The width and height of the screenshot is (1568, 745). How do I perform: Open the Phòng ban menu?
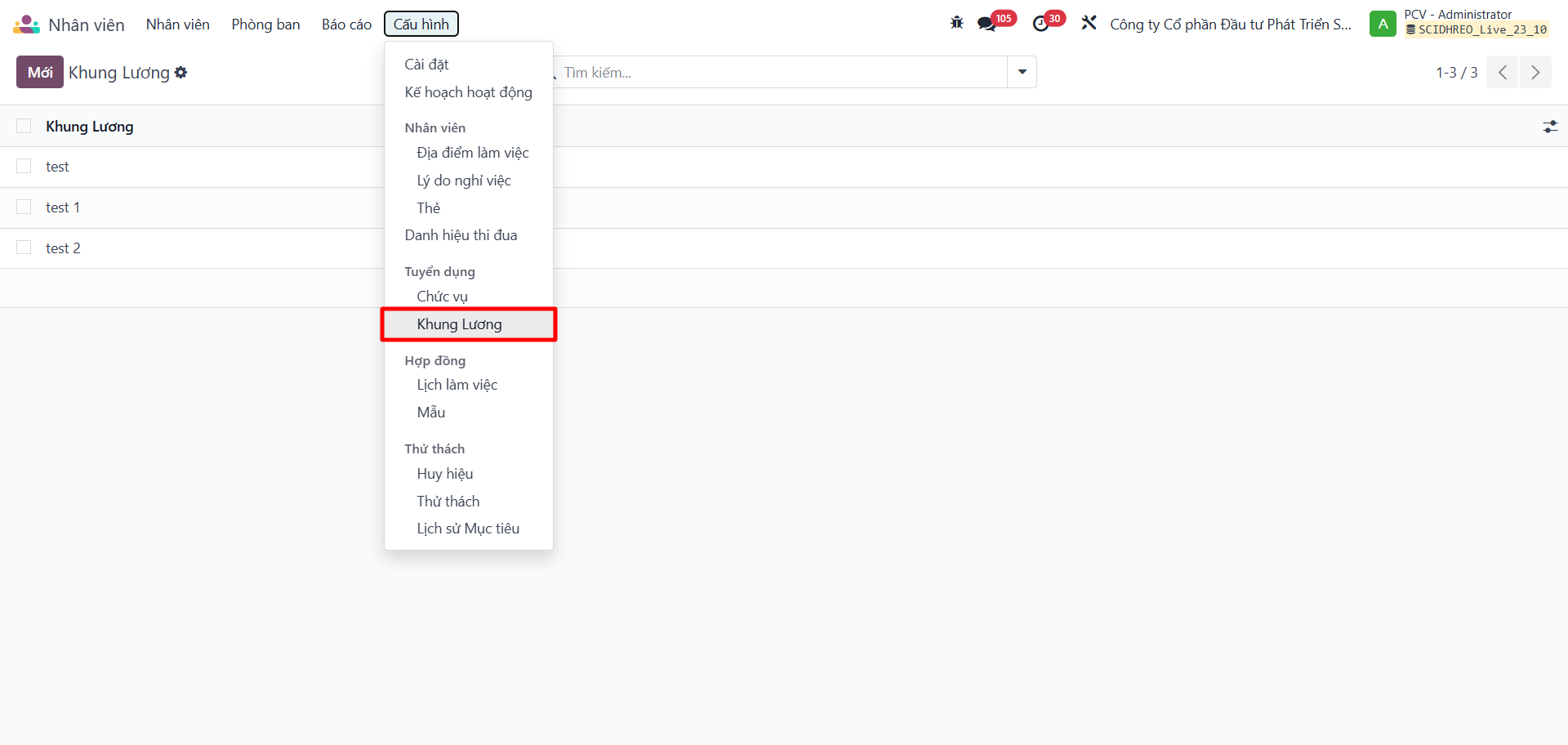point(265,25)
